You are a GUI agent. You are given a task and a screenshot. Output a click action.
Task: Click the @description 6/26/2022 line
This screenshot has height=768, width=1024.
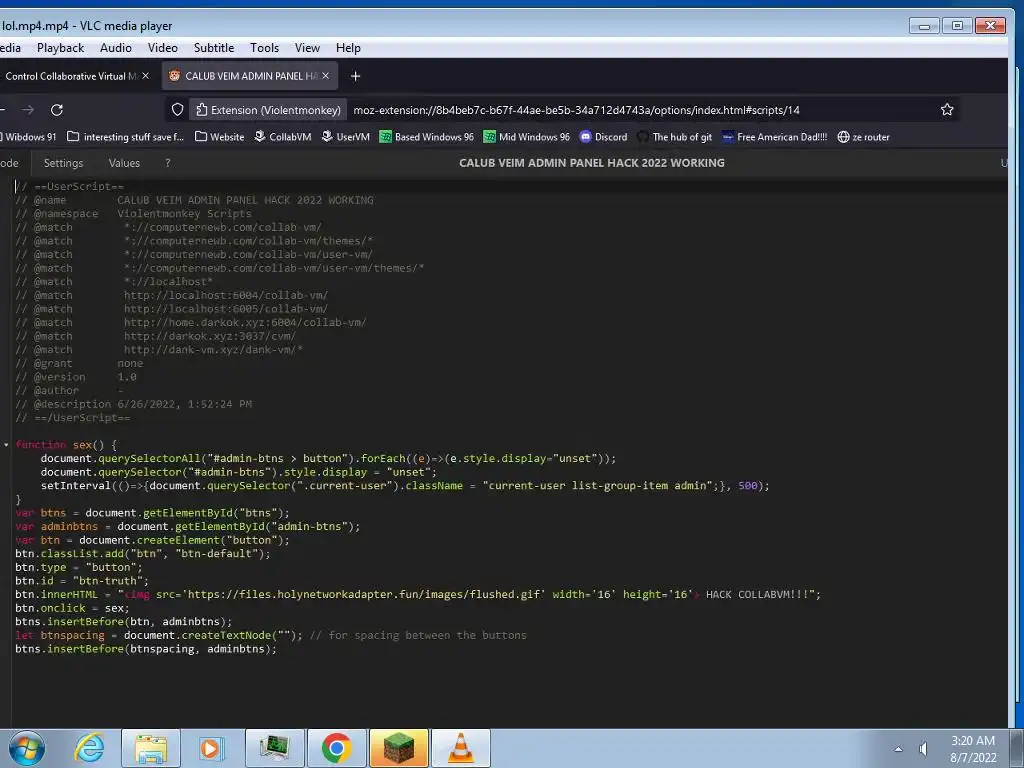(134, 404)
